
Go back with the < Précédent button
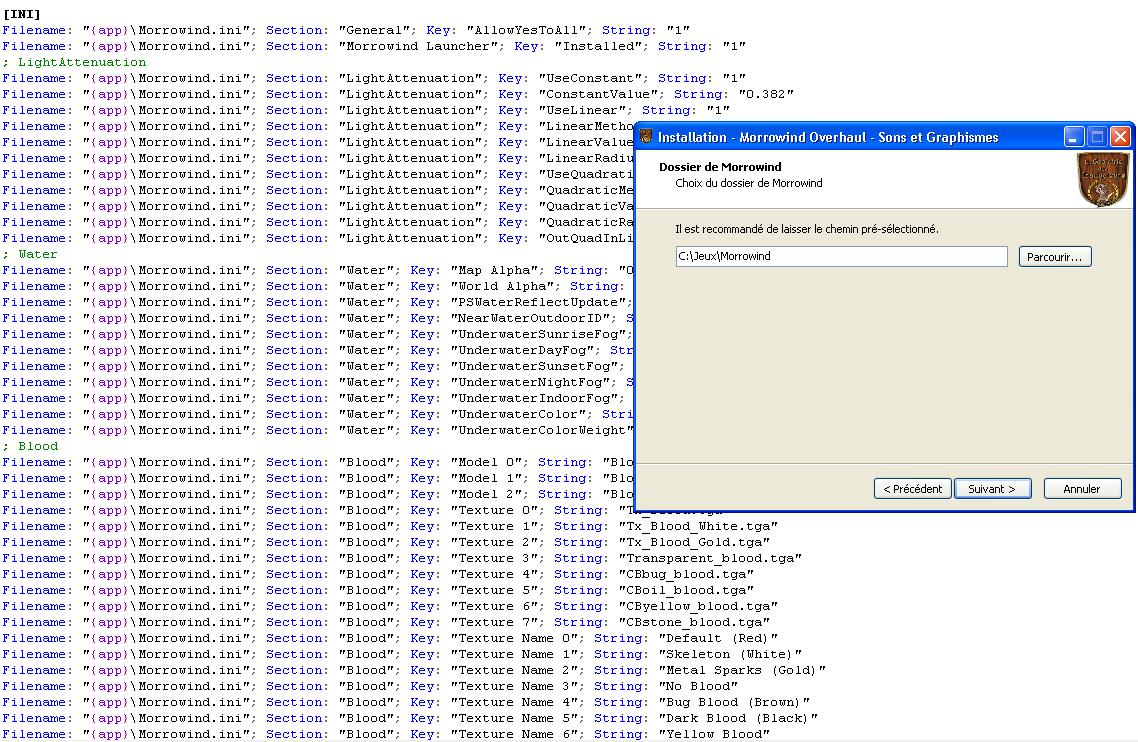[912, 489]
